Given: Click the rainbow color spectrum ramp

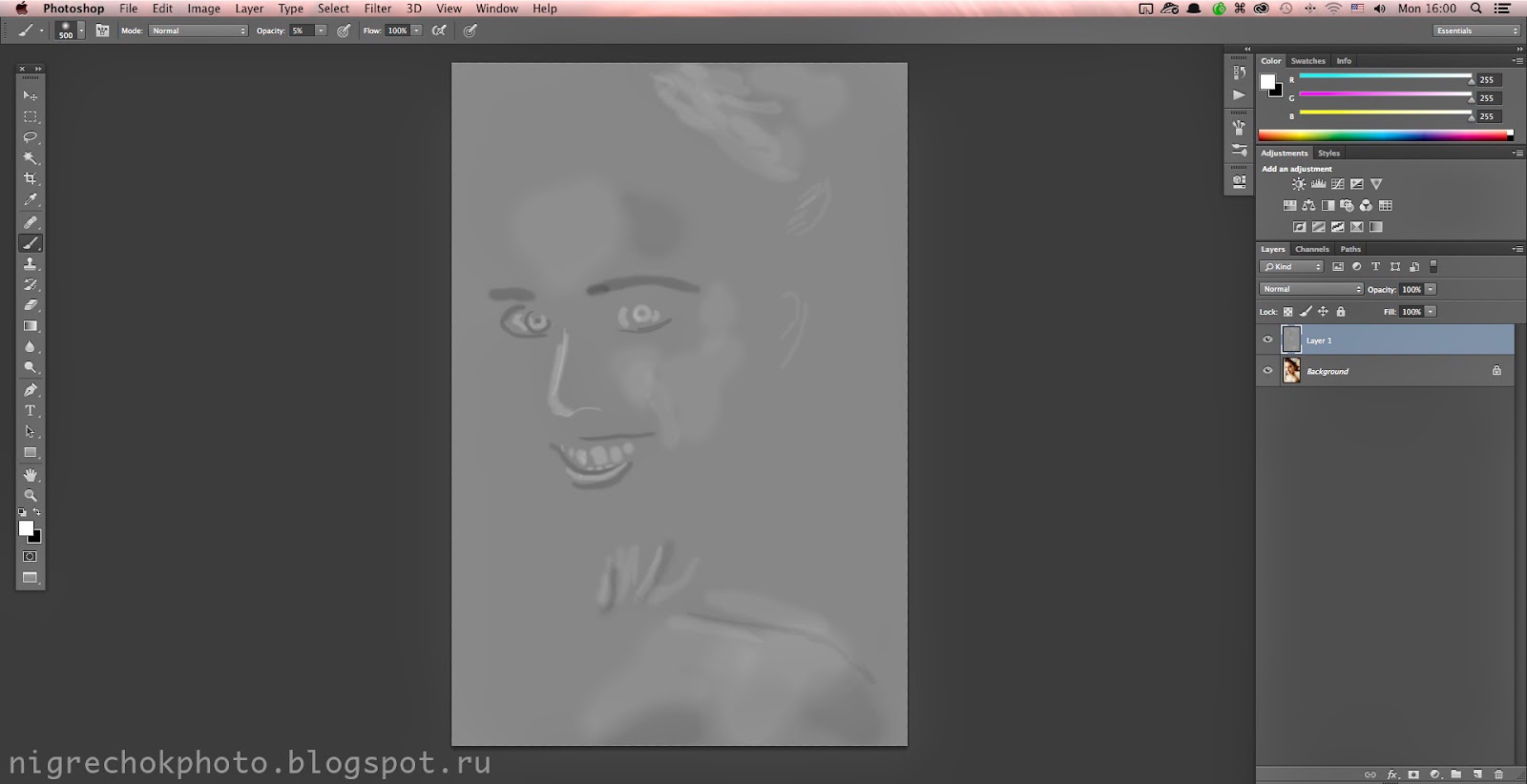Looking at the screenshot, I should [1386, 135].
